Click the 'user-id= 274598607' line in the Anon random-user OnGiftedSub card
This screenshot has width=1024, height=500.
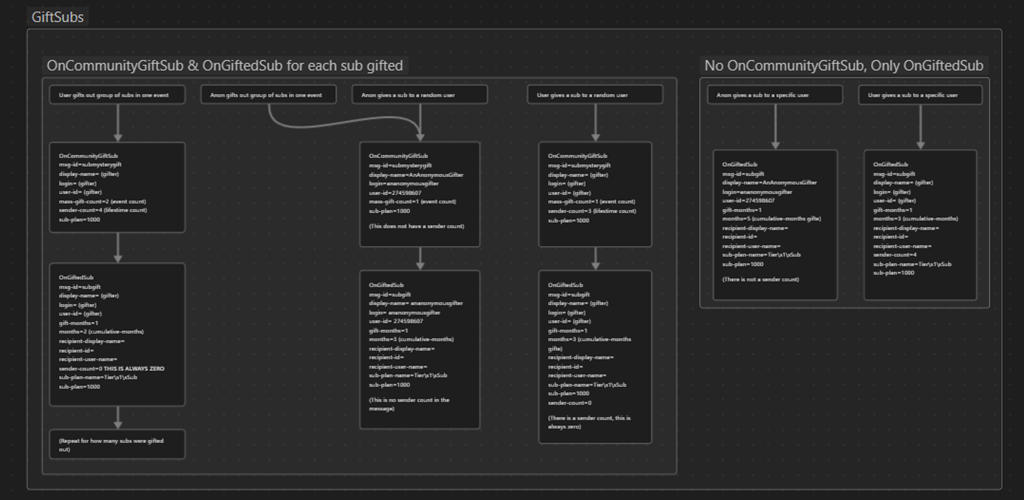pyautogui.click(x=396, y=321)
